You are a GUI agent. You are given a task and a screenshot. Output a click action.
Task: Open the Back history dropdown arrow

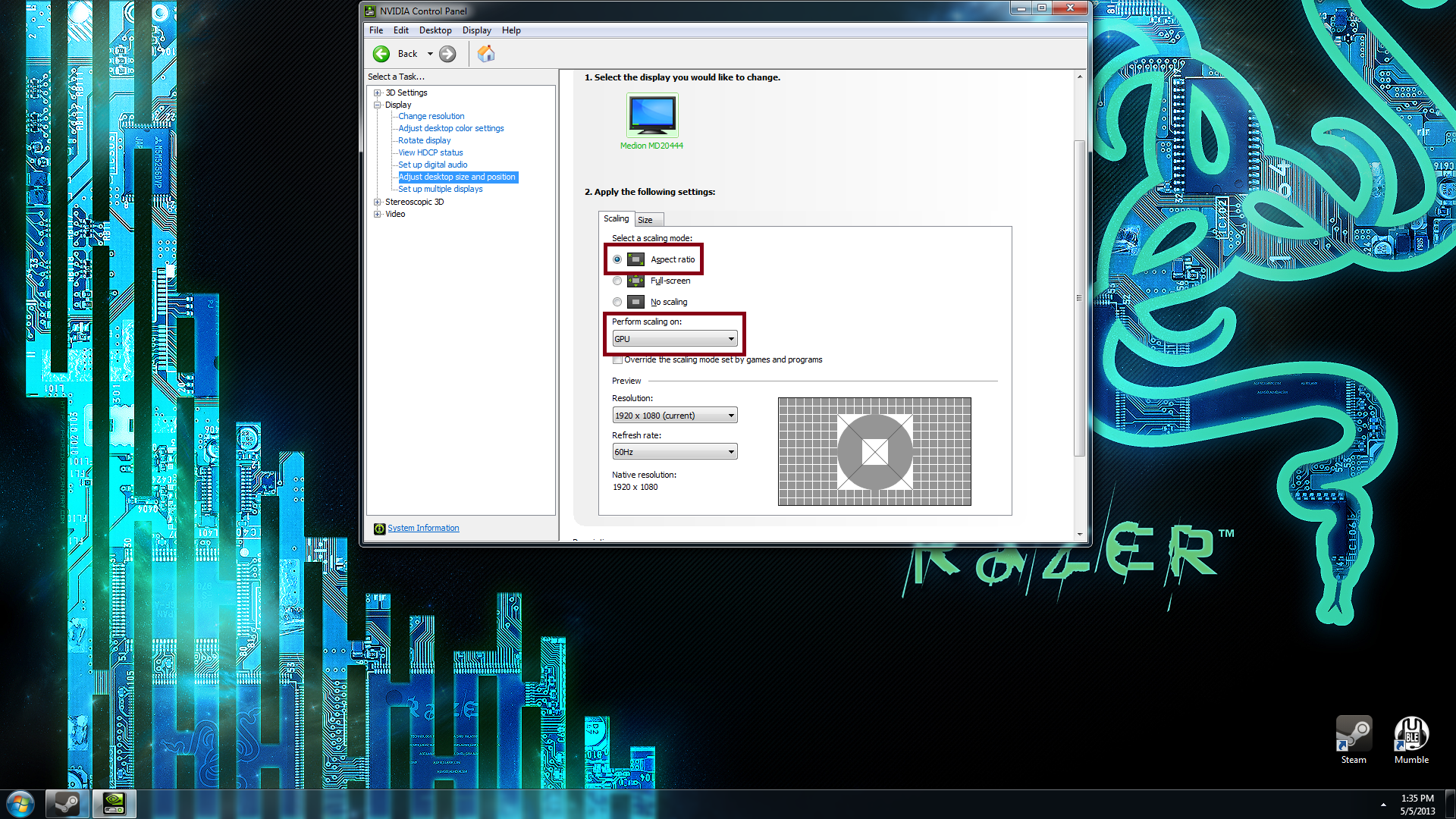[430, 54]
